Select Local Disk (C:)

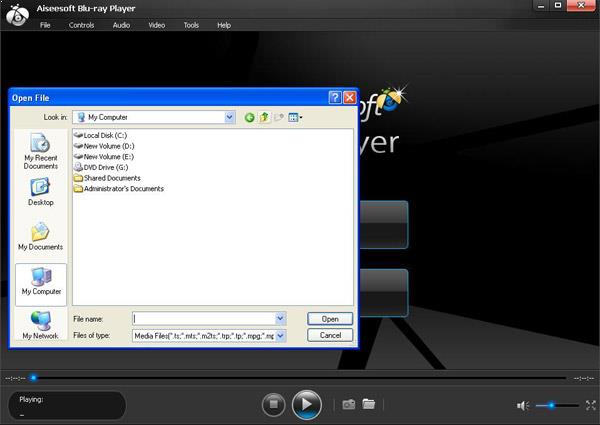coord(100,135)
